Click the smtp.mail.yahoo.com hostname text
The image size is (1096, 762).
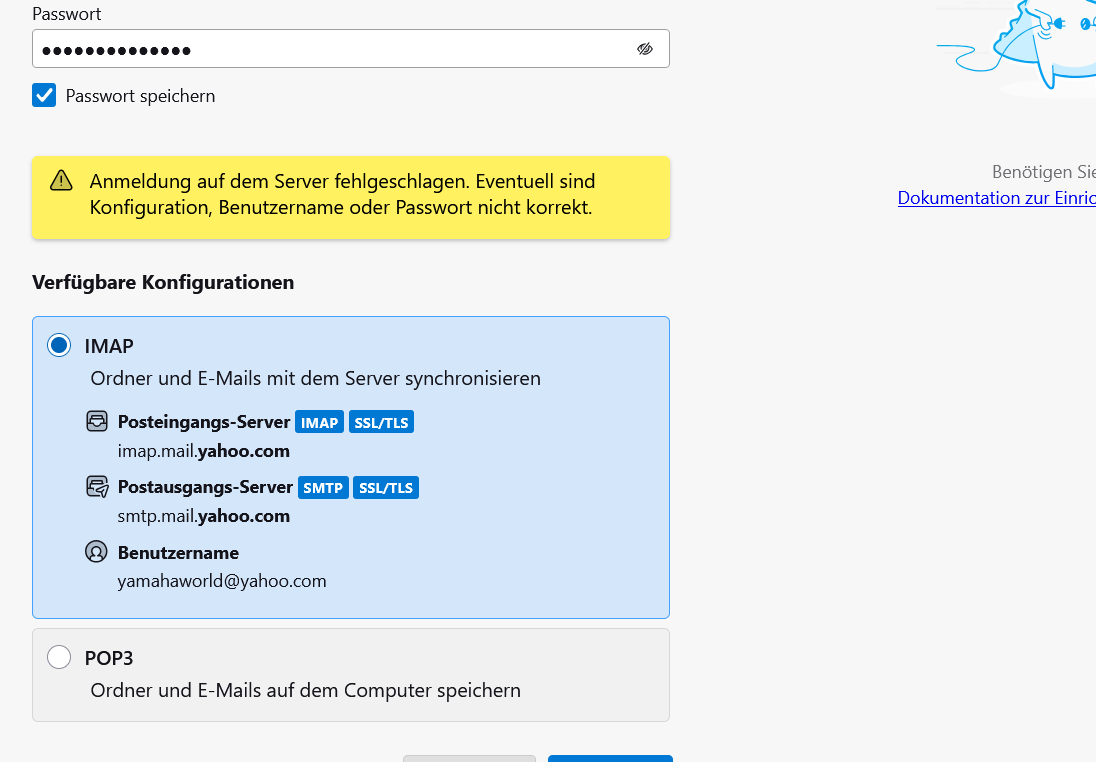click(x=204, y=517)
